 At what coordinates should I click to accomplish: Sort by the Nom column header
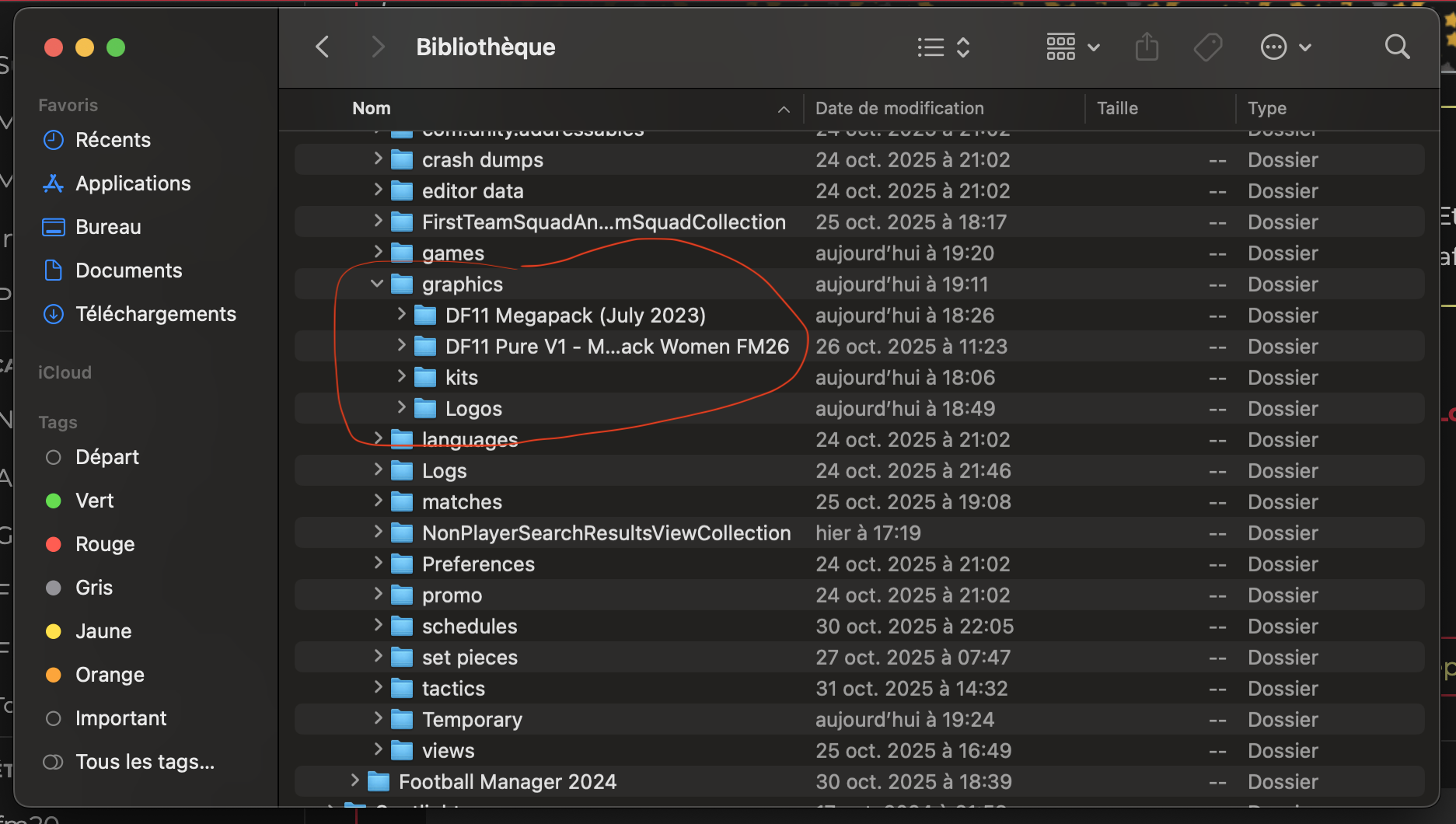(372, 109)
